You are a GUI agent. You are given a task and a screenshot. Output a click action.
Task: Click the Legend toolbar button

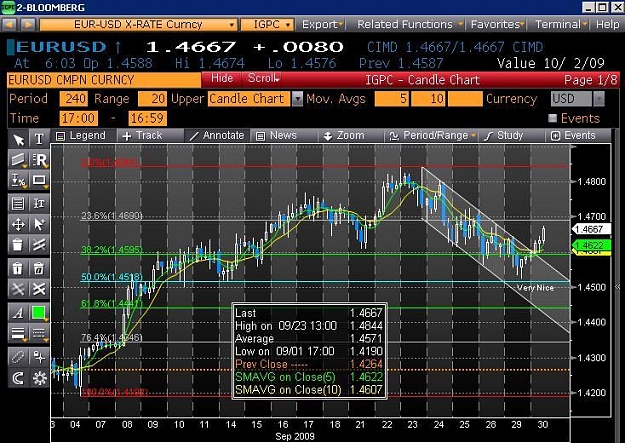pos(81,136)
